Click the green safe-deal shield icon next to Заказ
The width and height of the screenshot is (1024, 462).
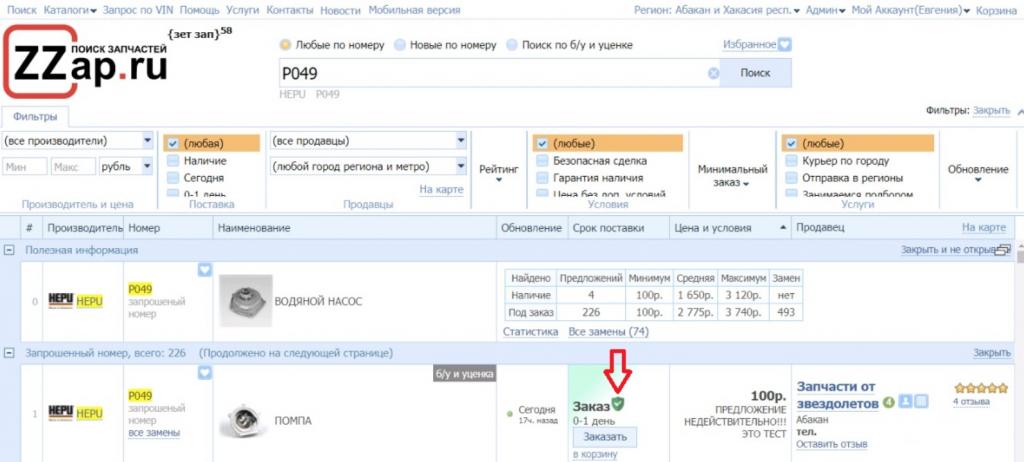tap(618, 404)
